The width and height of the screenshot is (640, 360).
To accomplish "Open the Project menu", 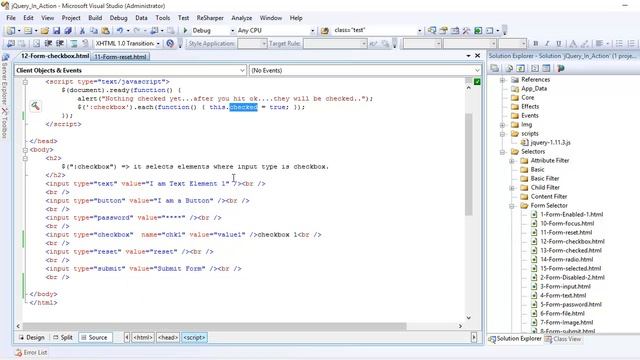I will (71, 18).
